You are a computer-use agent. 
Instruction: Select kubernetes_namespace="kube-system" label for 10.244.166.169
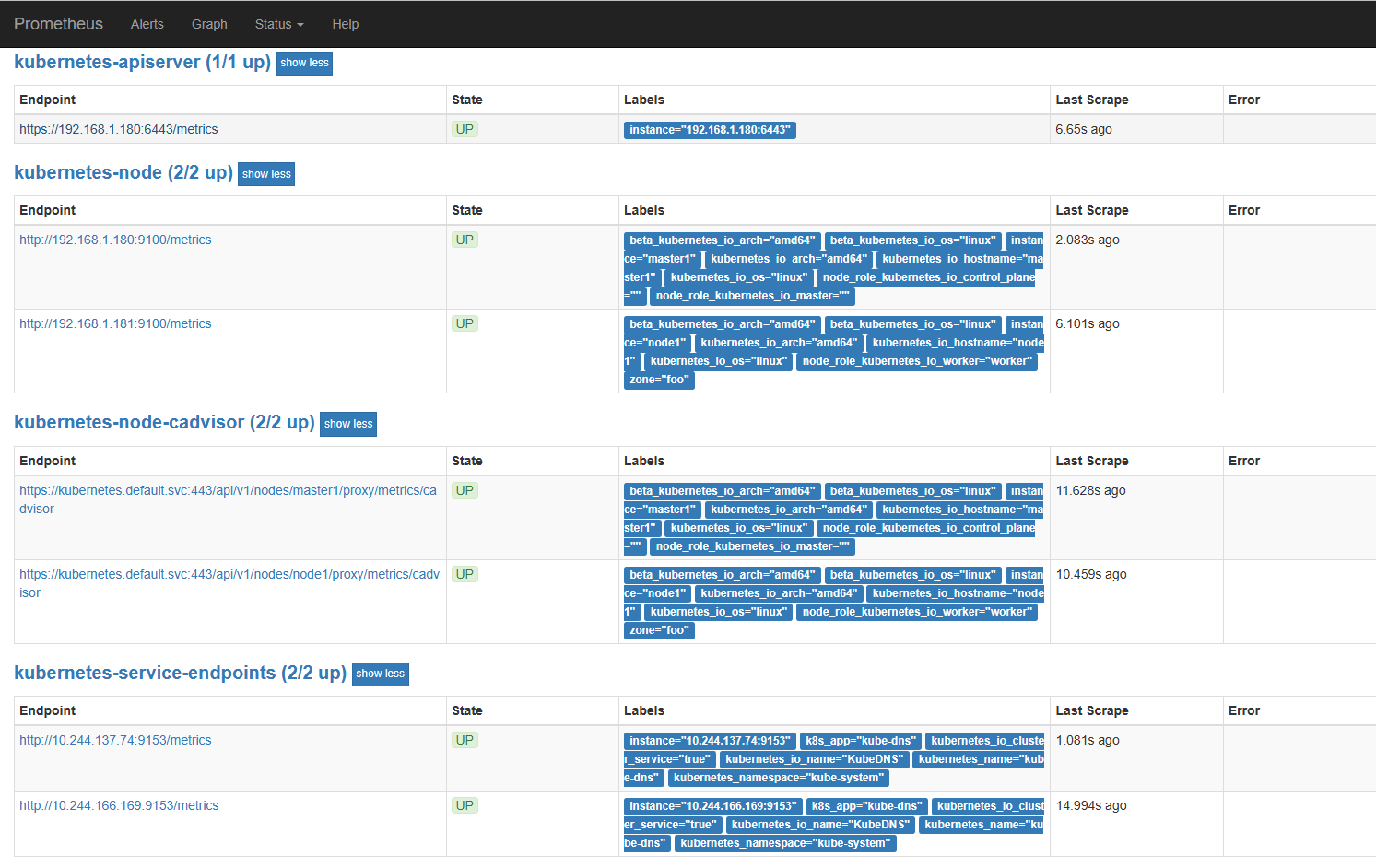[785, 843]
